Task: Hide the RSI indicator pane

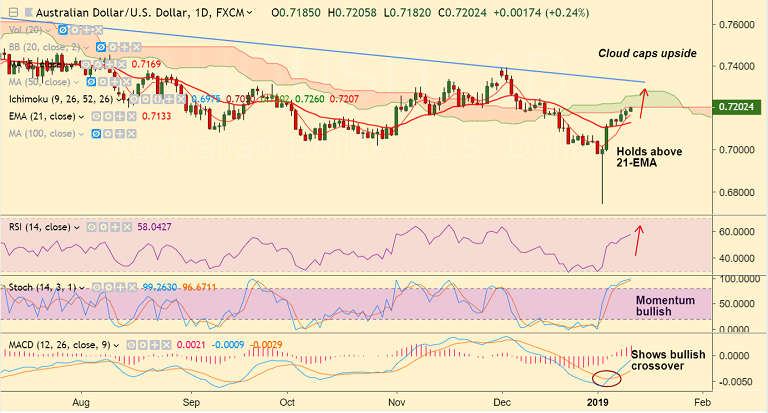Action: (91, 227)
